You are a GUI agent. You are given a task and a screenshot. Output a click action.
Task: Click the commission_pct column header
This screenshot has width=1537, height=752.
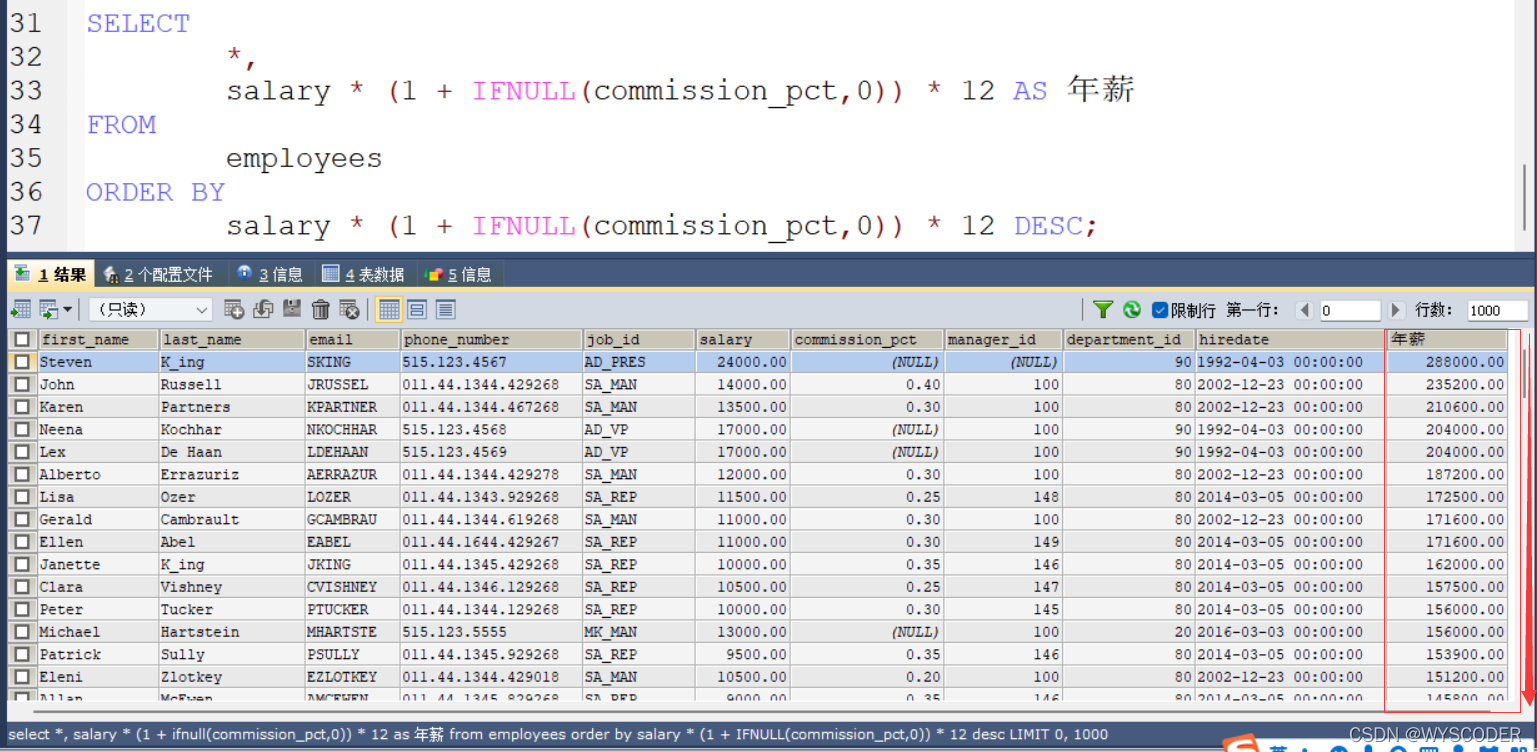867,340
